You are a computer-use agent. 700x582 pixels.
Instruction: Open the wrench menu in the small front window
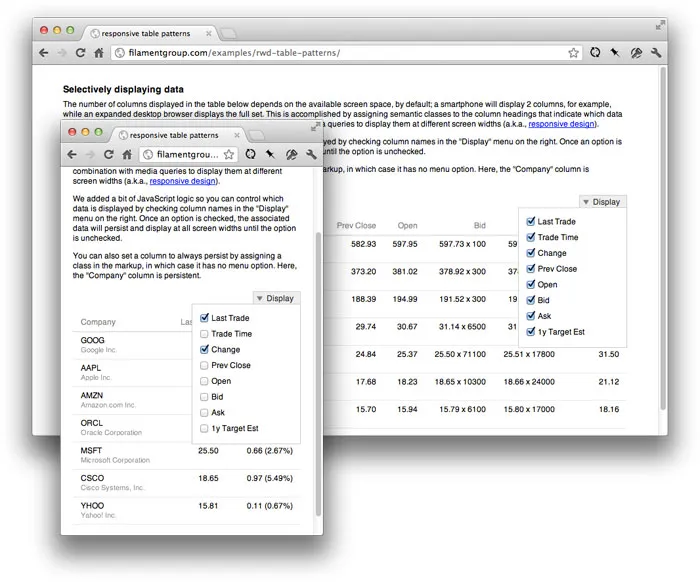(x=311, y=155)
